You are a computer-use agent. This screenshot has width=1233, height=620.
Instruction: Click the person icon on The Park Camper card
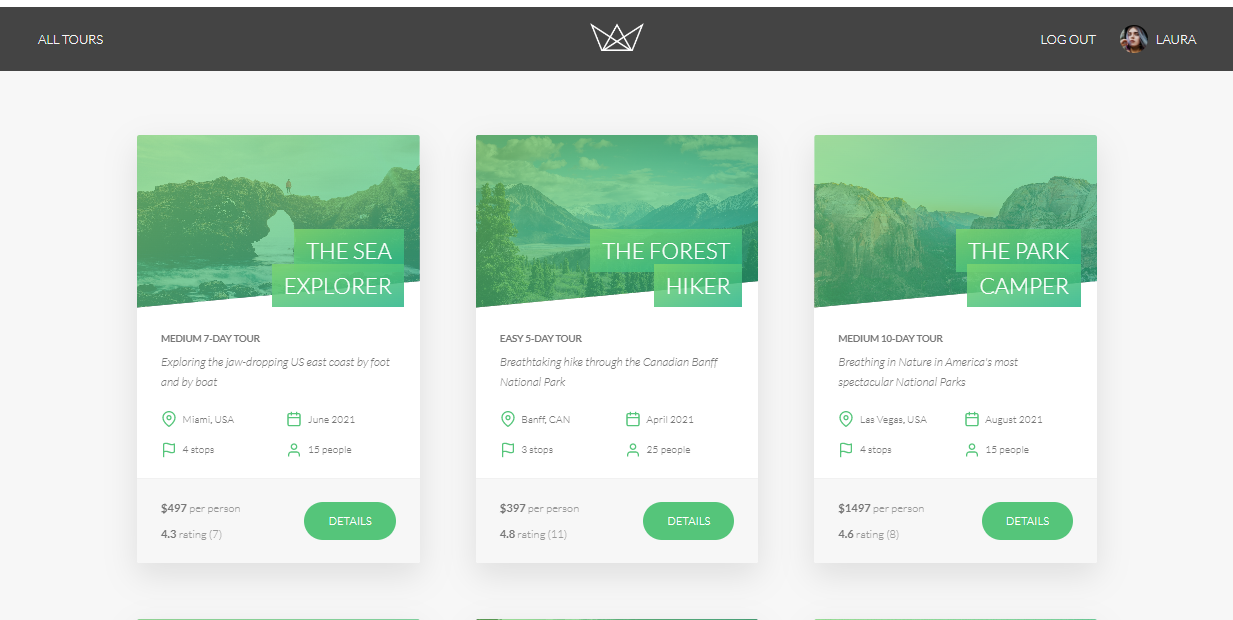[x=972, y=450]
